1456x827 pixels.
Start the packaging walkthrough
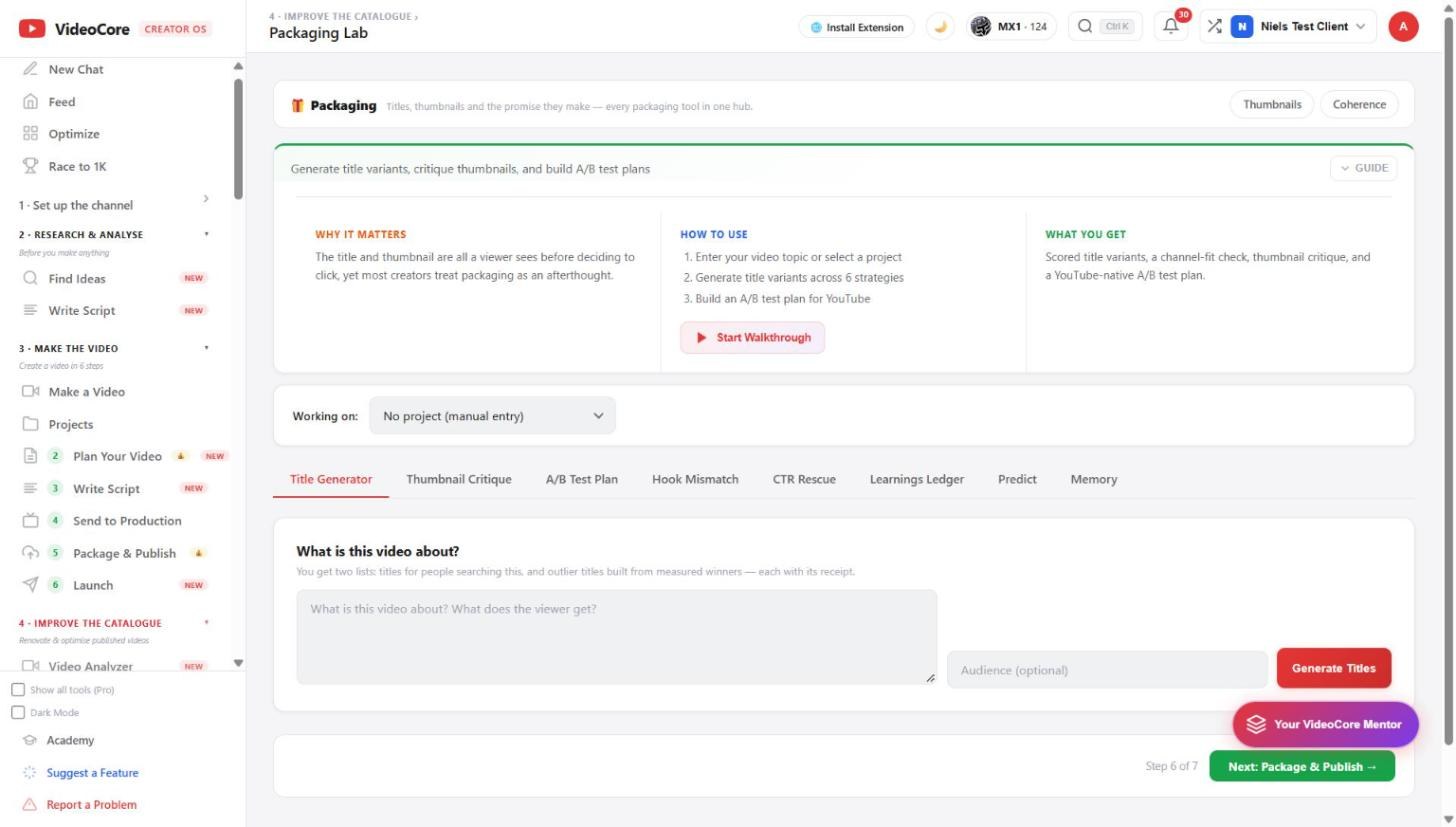pyautogui.click(x=753, y=338)
